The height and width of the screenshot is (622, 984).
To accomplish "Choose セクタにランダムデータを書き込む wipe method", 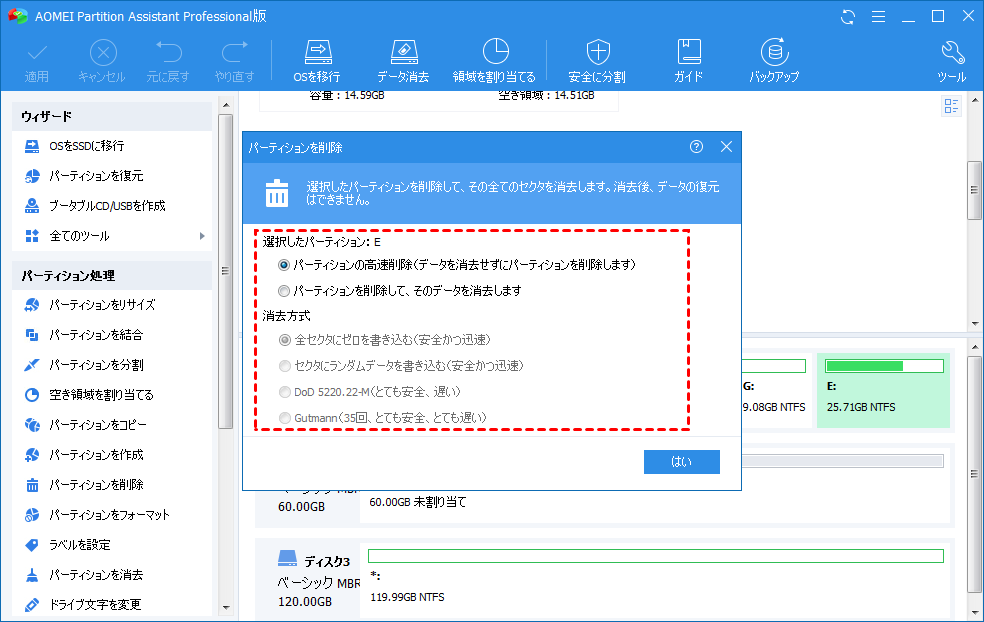I will pyautogui.click(x=285, y=366).
